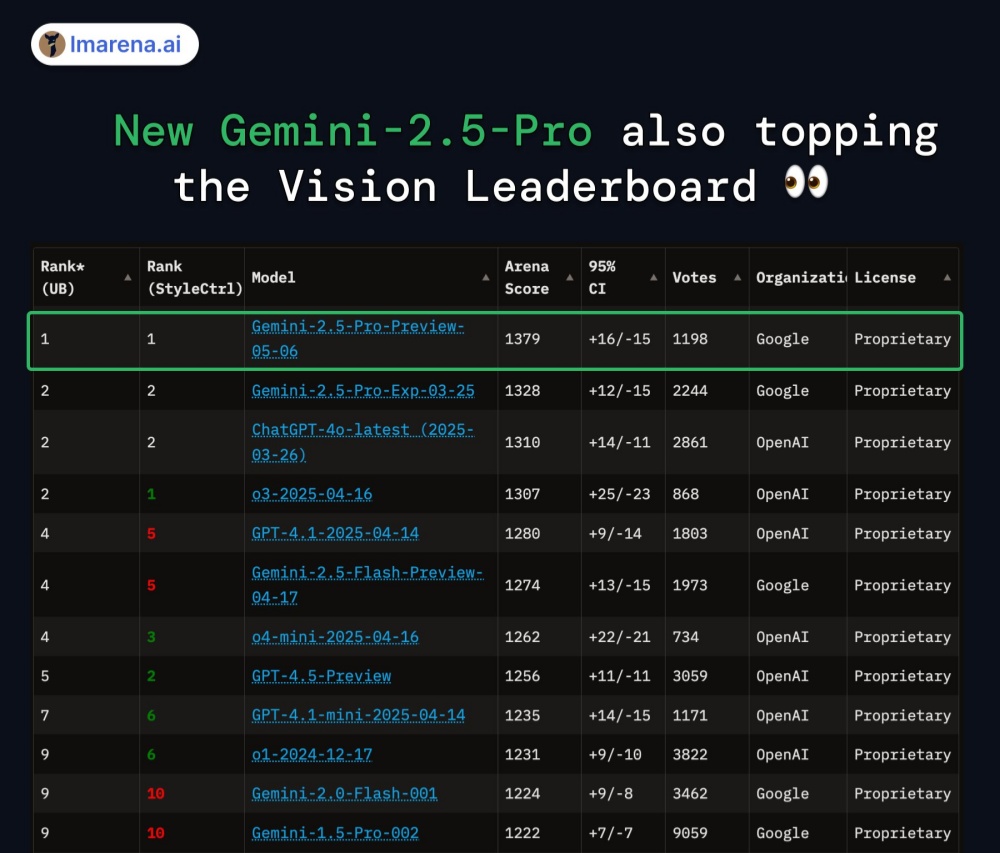The image size is (1000, 853).
Task: Sort by Votes using the header arrow
Action: (x=736, y=277)
